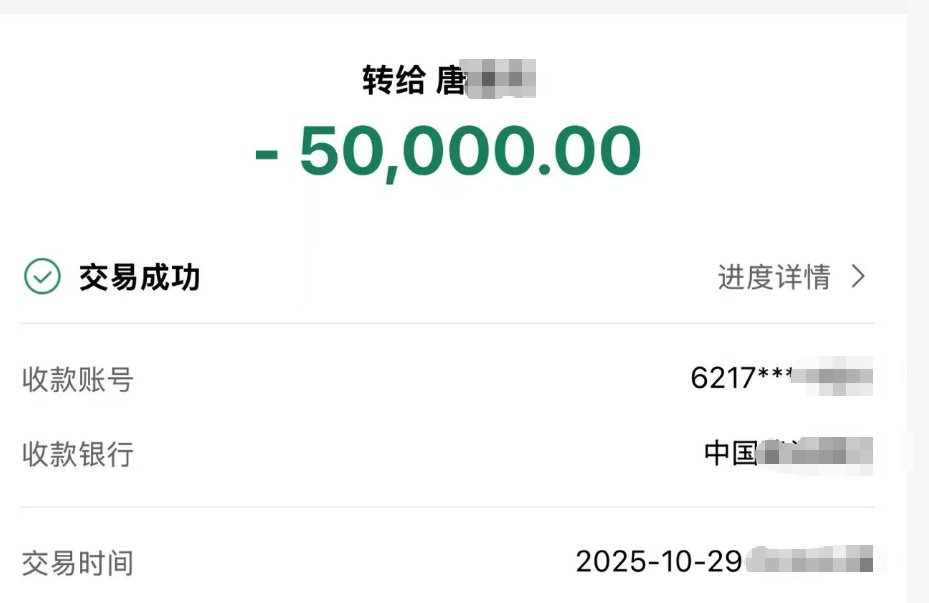Click the 收款银行 label

click(x=77, y=454)
